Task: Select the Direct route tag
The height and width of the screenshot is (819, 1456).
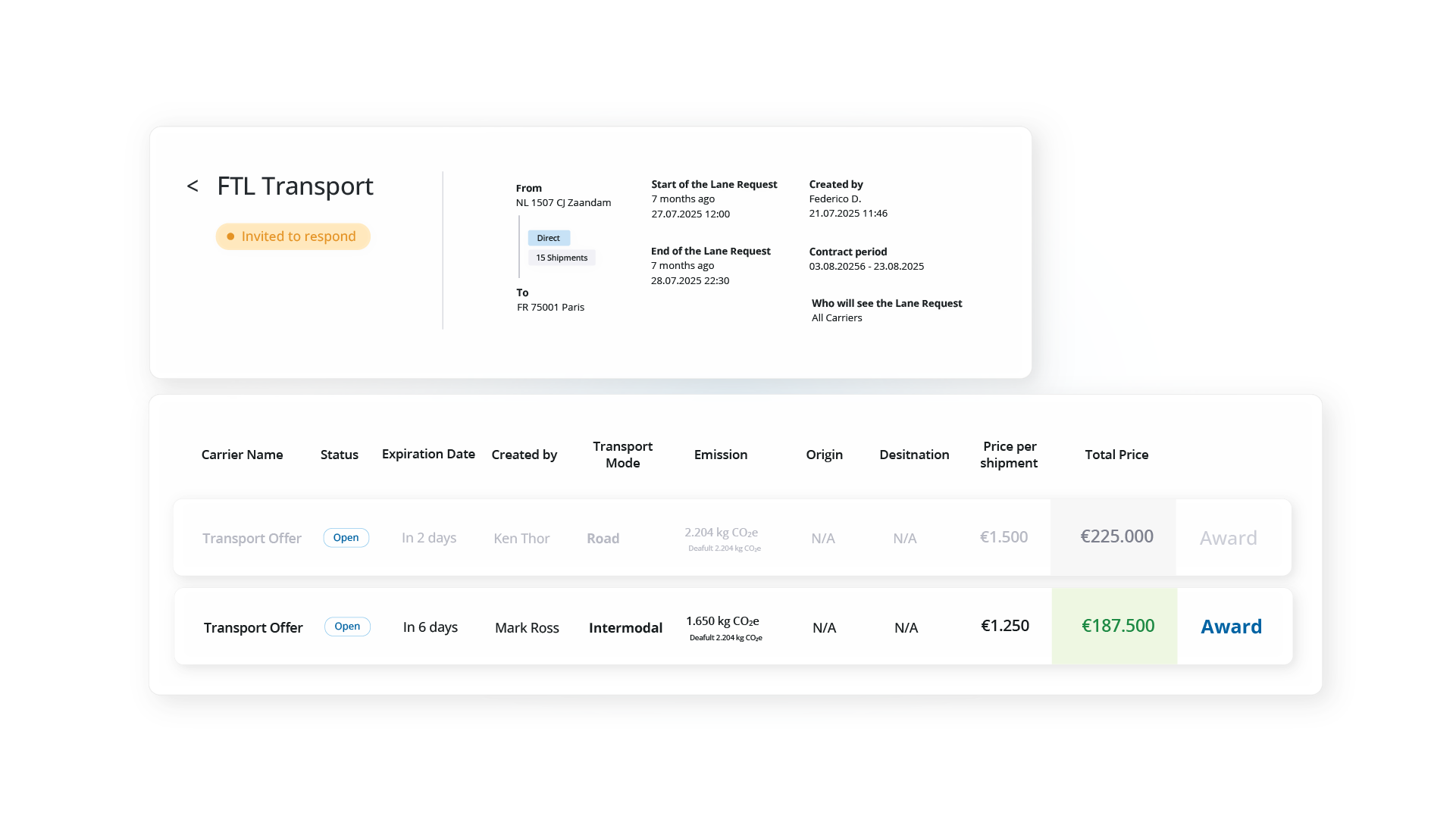Action: click(548, 237)
